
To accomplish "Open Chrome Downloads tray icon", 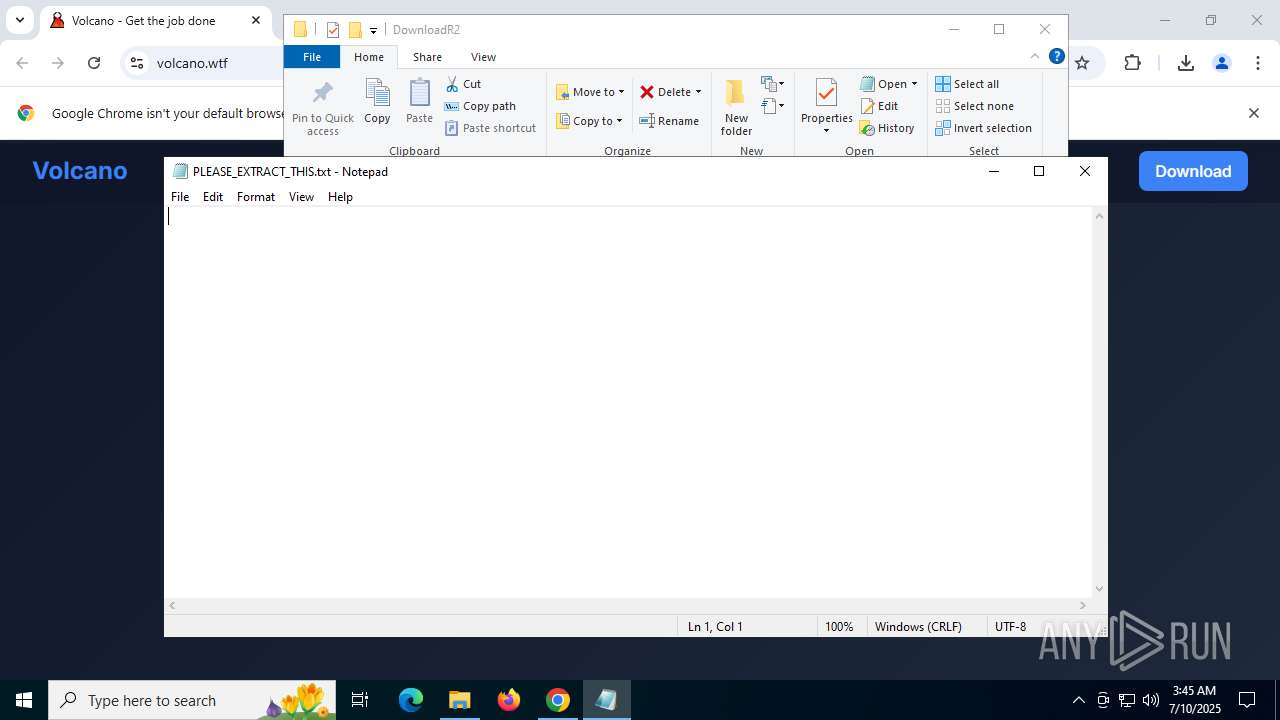I will coord(1185,63).
